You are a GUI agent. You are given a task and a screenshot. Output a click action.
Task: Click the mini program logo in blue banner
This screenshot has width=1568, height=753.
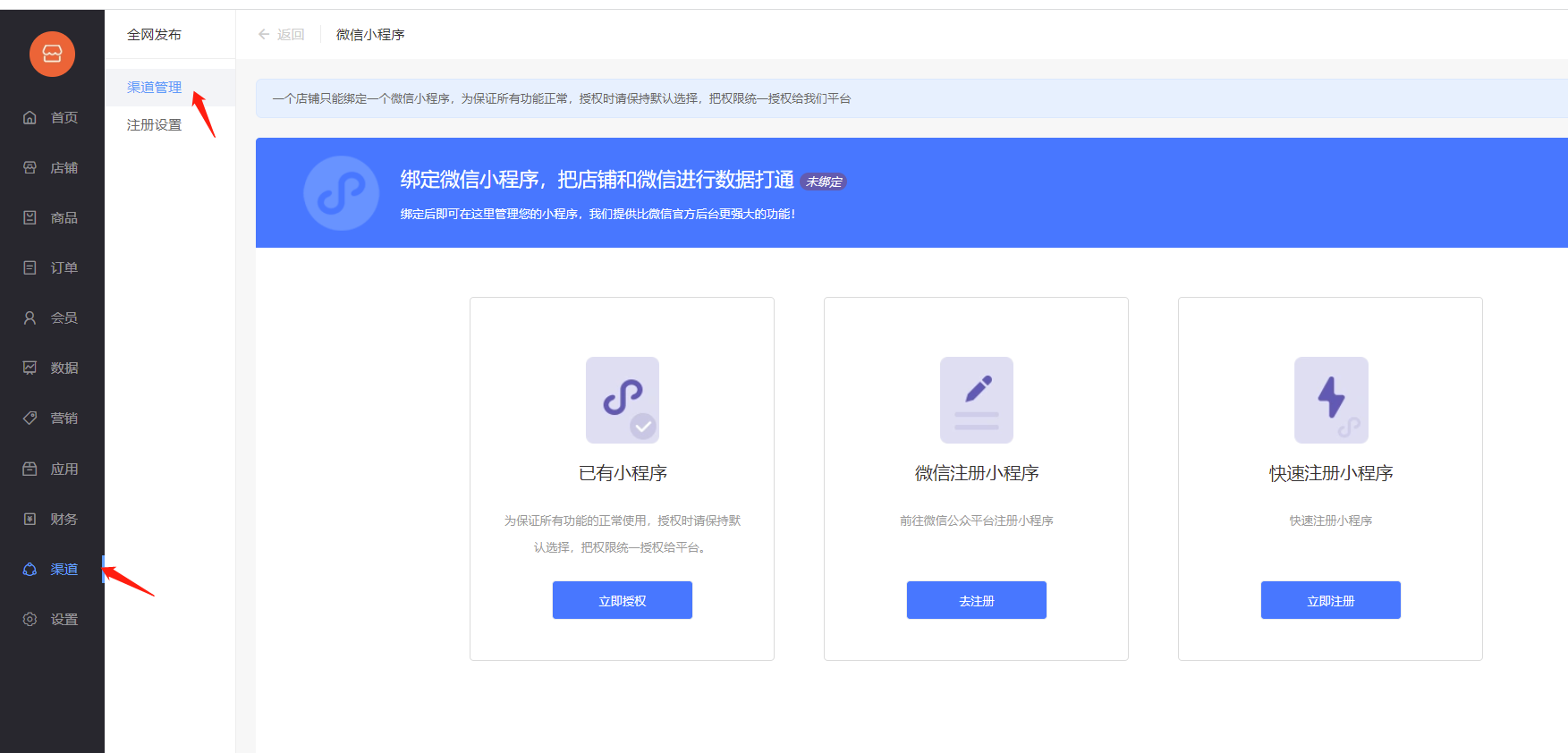point(341,193)
